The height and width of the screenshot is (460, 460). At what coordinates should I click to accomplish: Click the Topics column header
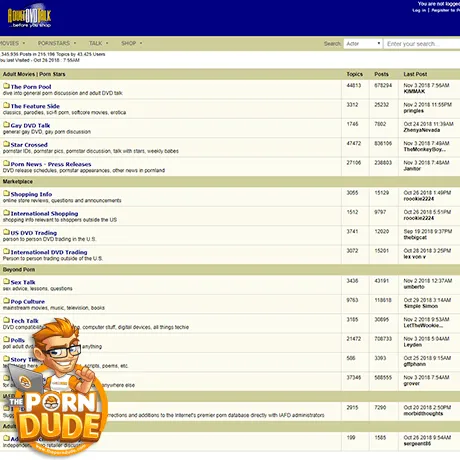[x=354, y=74]
